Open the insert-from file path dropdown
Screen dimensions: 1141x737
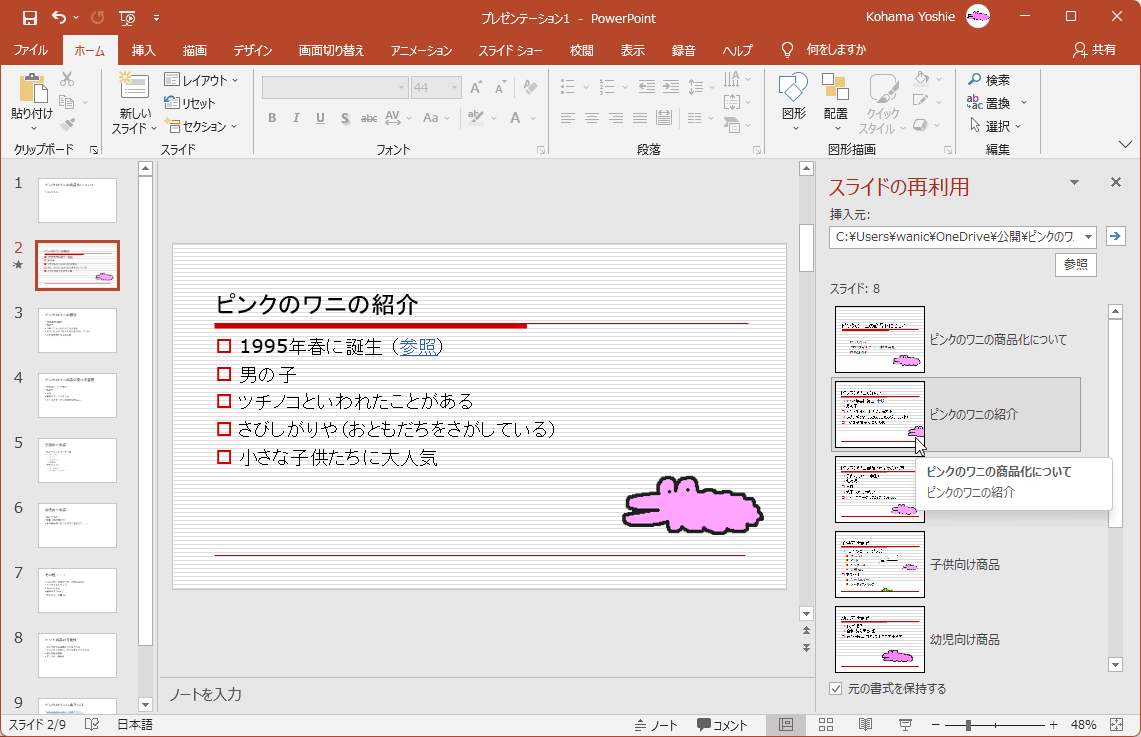[1087, 237]
